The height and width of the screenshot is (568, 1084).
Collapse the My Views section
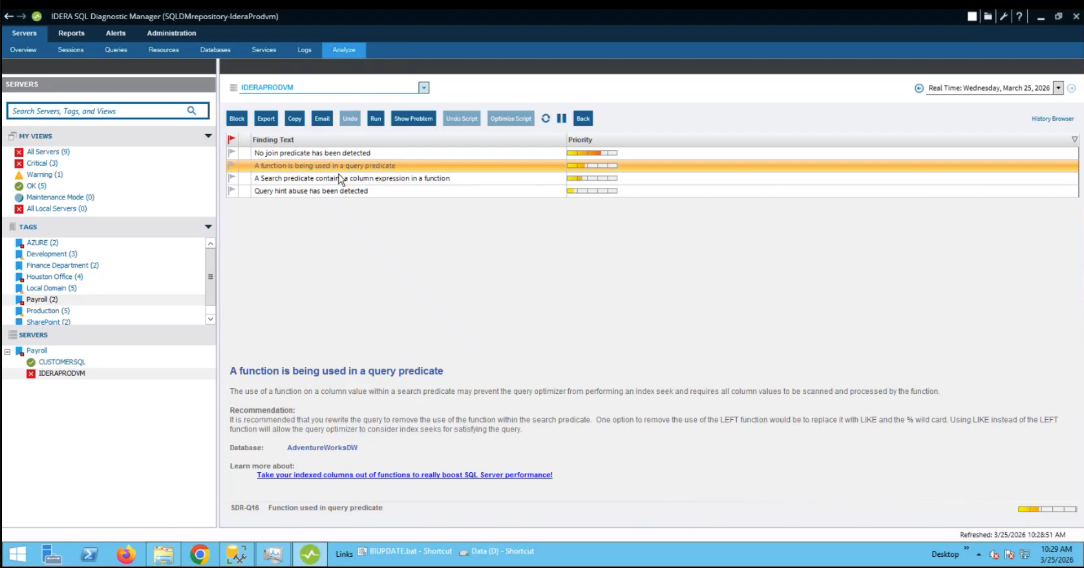pyautogui.click(x=208, y=136)
